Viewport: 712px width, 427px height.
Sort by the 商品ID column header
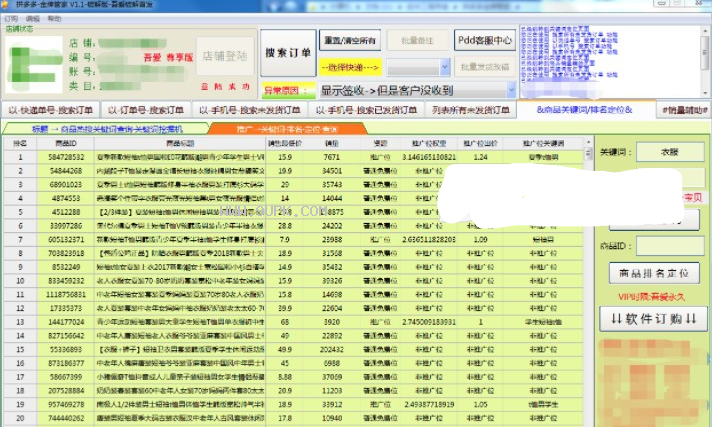coord(66,143)
